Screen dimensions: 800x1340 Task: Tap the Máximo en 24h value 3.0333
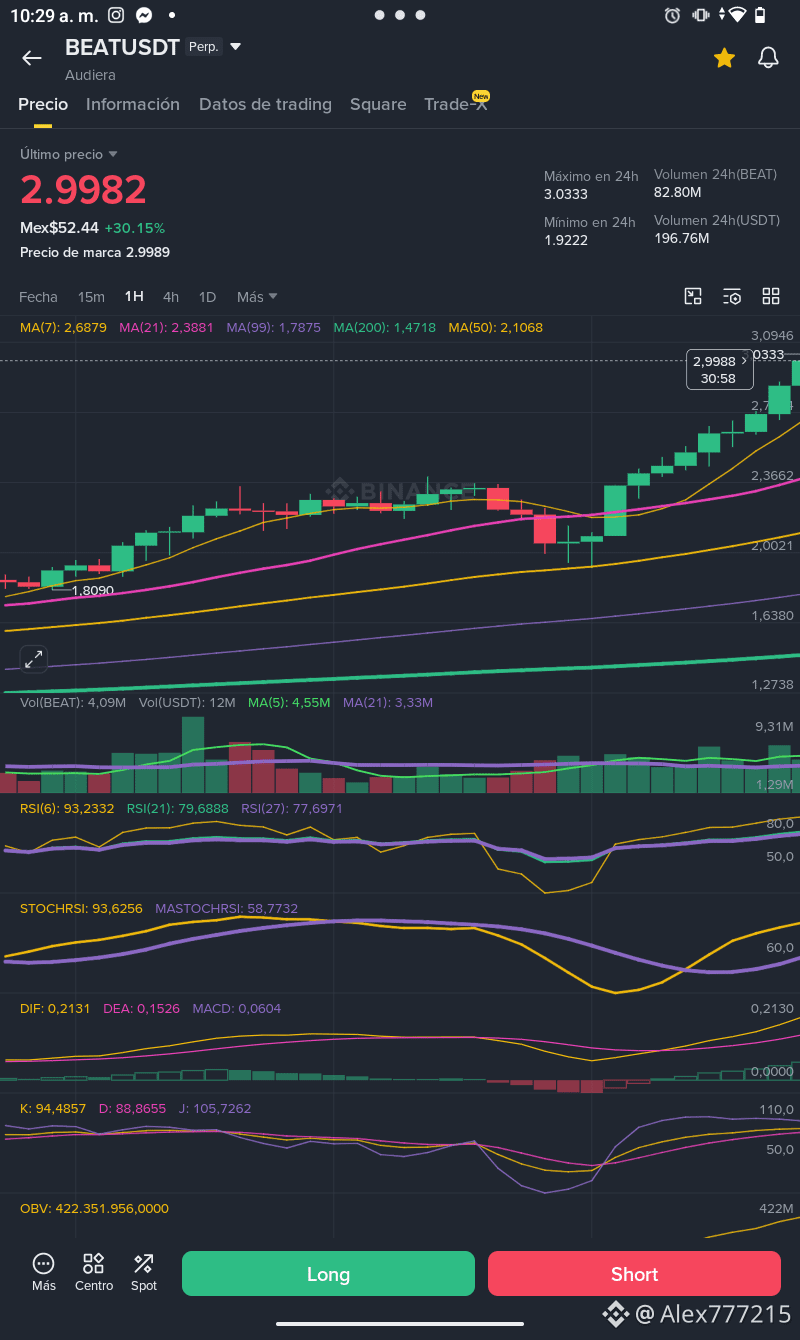coord(566,194)
